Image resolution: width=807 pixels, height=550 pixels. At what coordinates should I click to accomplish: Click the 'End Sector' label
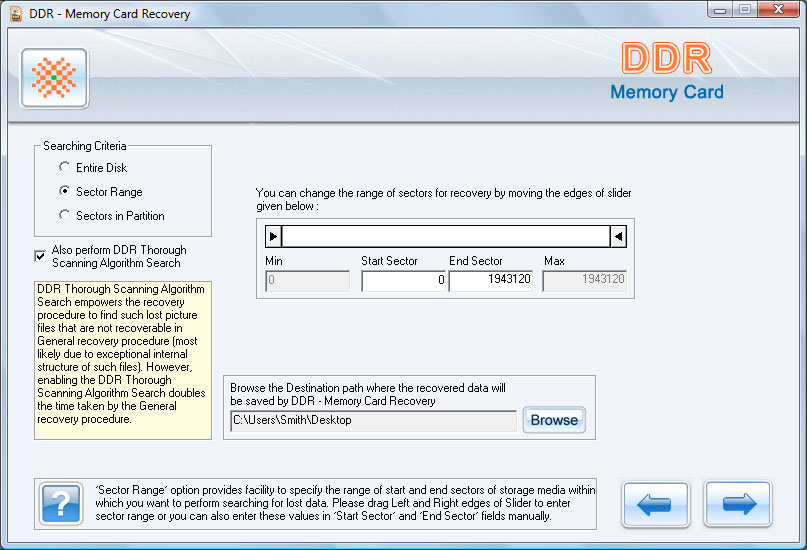pos(476,261)
